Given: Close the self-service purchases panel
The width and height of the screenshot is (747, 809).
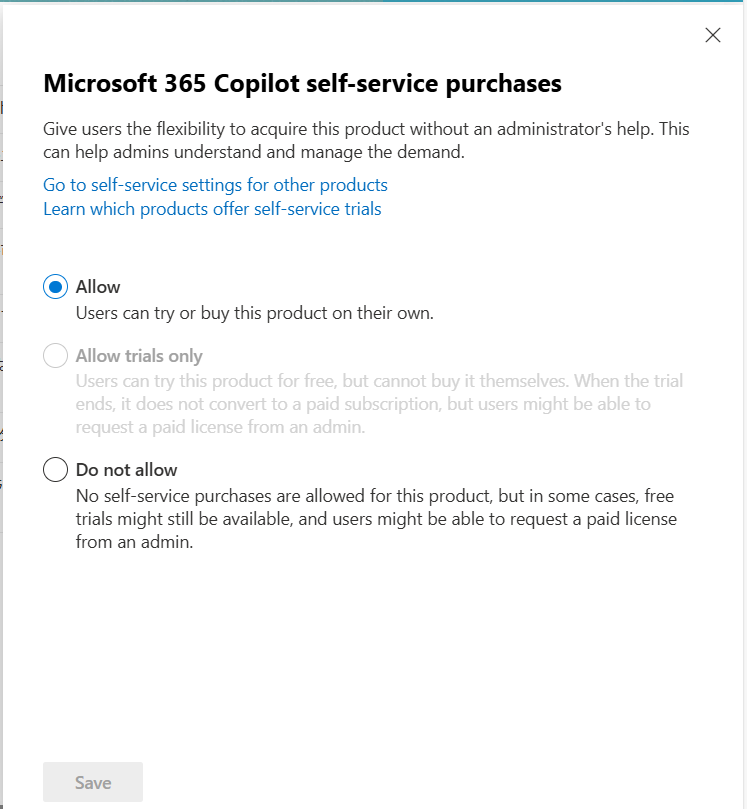Looking at the screenshot, I should click(712, 35).
